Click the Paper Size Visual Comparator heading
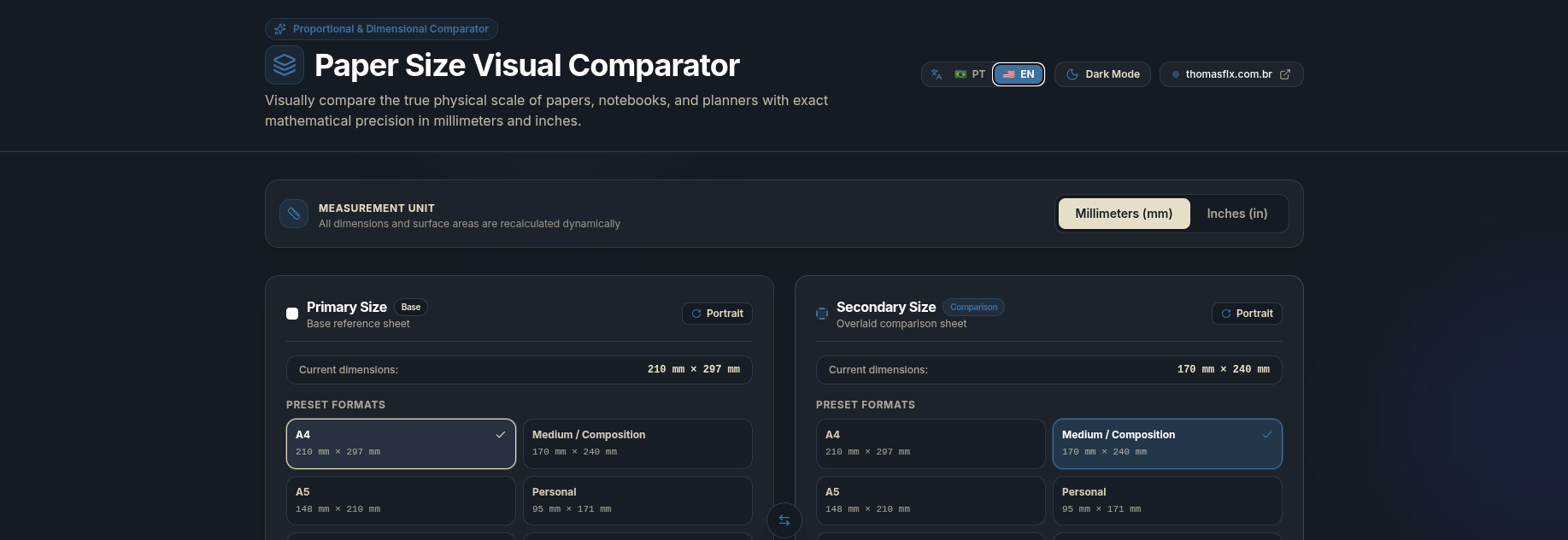Image resolution: width=1568 pixels, height=540 pixels. coord(527,65)
